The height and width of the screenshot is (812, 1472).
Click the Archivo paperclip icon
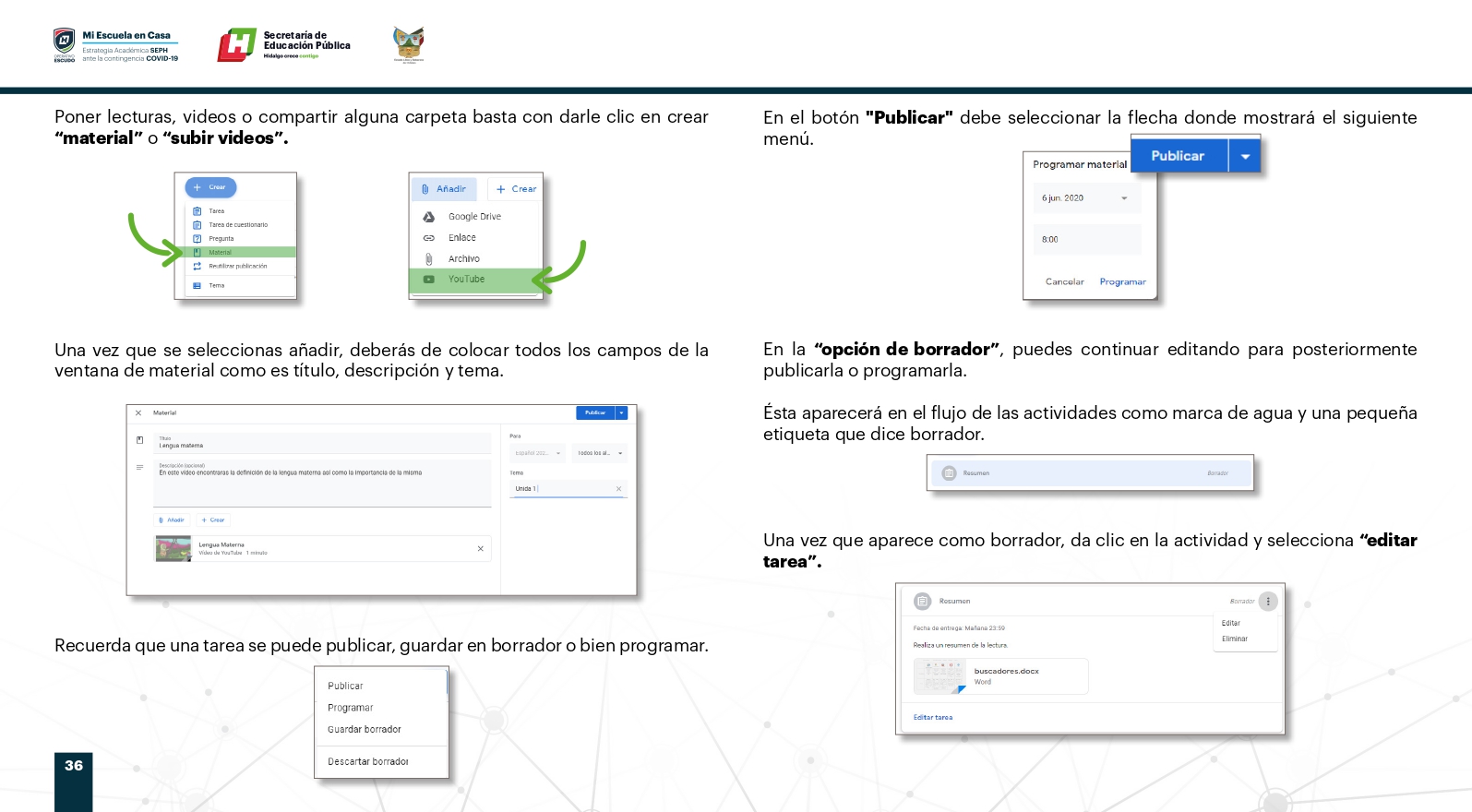(x=429, y=259)
